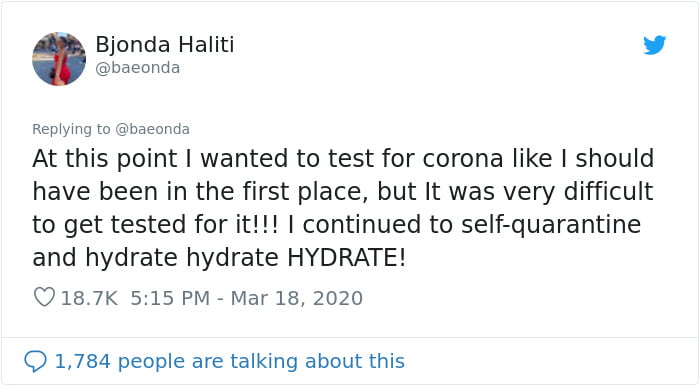The width and height of the screenshot is (700, 386).
Task: Click the word HYDRATE! in the tweet
Action: [346, 257]
